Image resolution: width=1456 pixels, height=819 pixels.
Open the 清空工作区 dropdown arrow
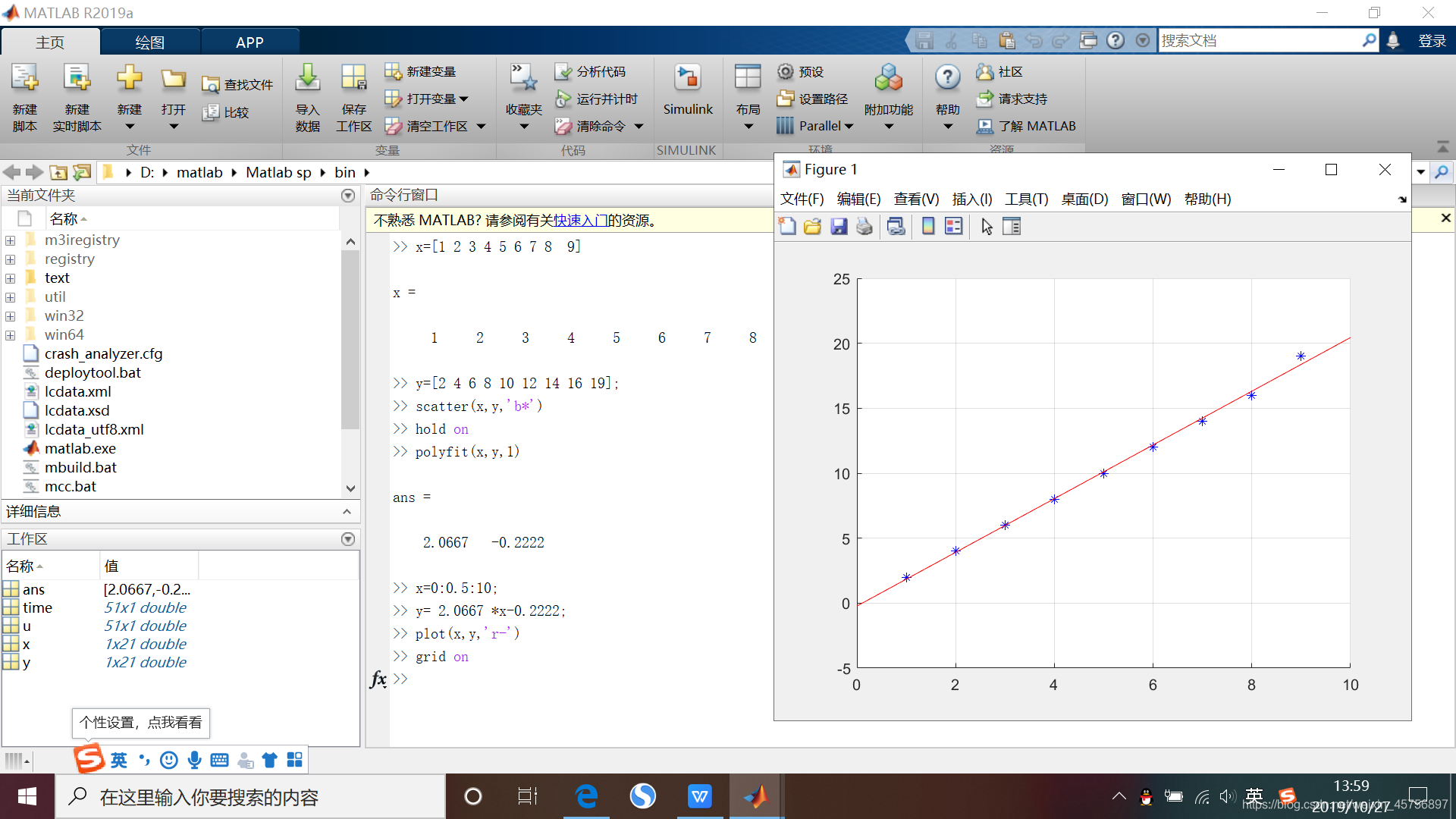pos(481,127)
